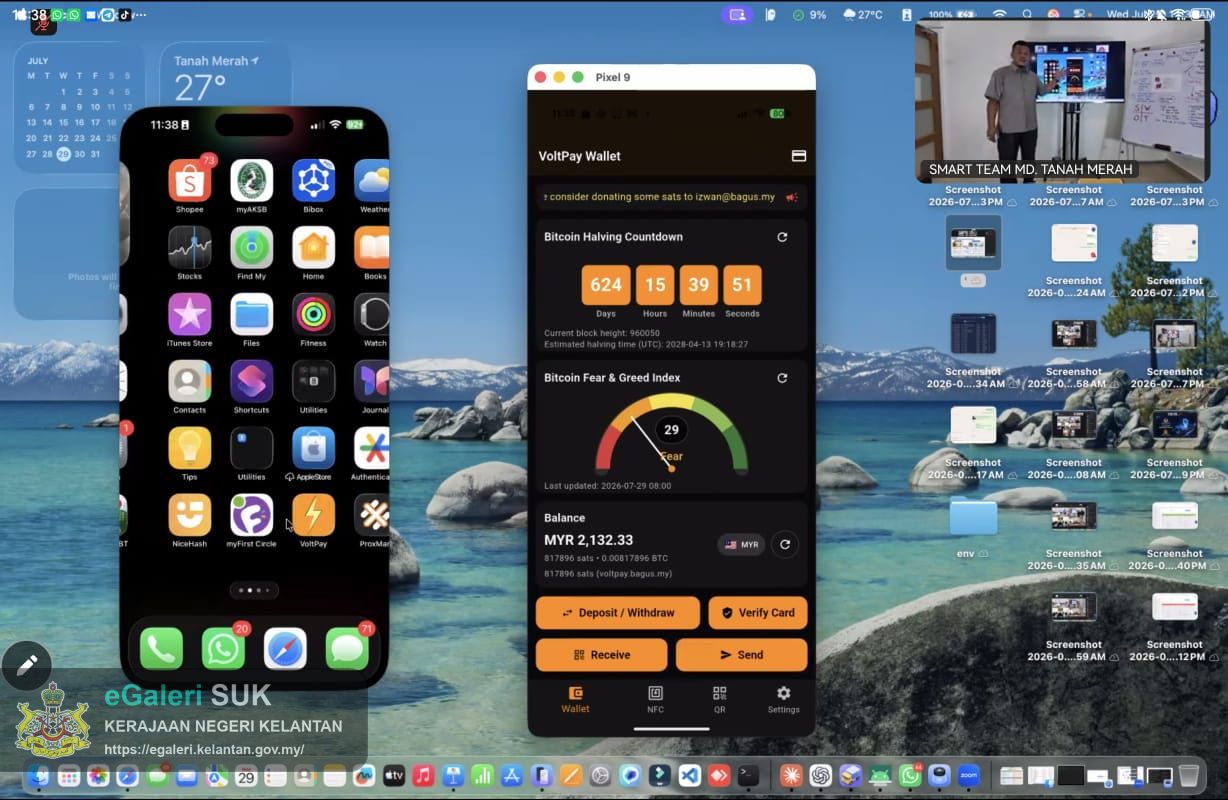1228x800 pixels.
Task: Launch the Fitness app on the iPhone
Action: tap(313, 315)
